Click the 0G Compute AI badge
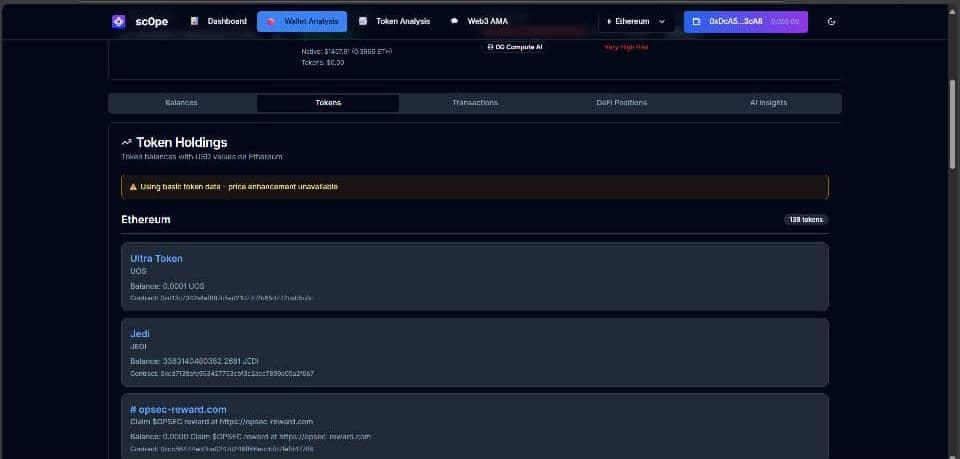This screenshot has height=459, width=960. pyautogui.click(x=514, y=47)
